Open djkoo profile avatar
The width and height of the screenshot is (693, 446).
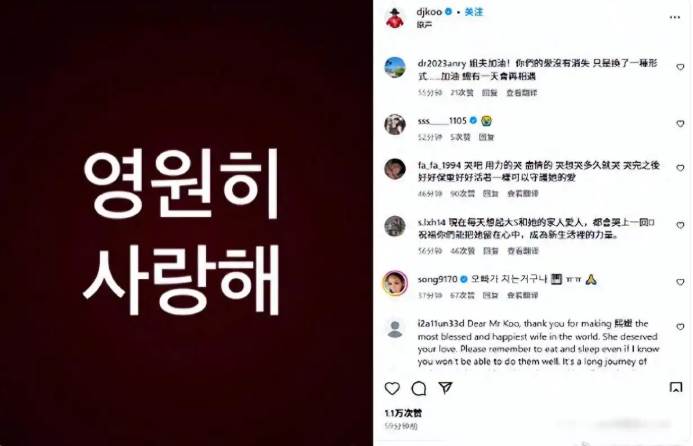pos(395,18)
